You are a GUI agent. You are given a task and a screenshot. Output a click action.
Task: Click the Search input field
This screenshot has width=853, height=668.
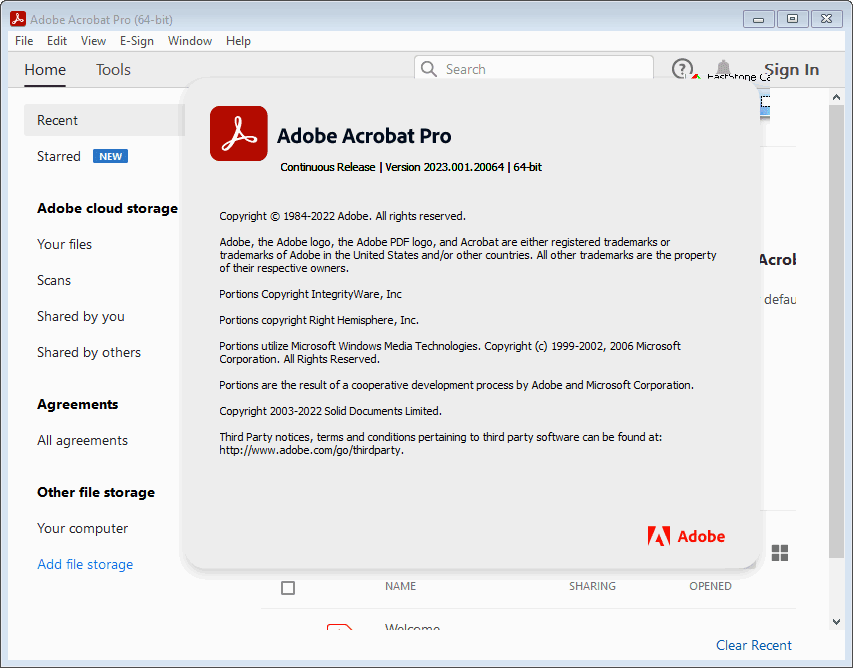534,69
